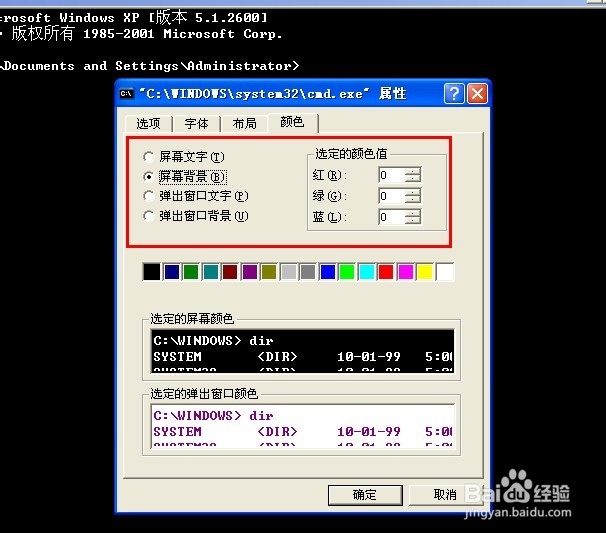606x533 pixels.
Task: Increase the green value with up arrow
Action: click(x=413, y=192)
